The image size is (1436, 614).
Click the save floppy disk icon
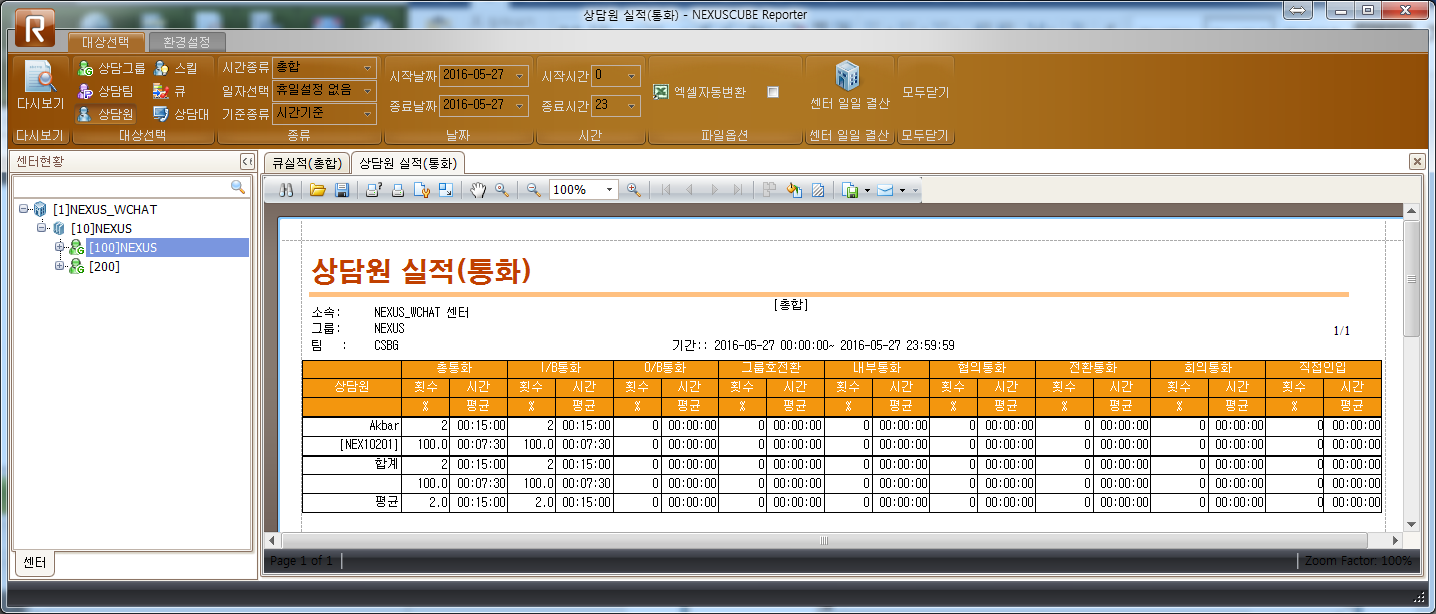point(341,190)
